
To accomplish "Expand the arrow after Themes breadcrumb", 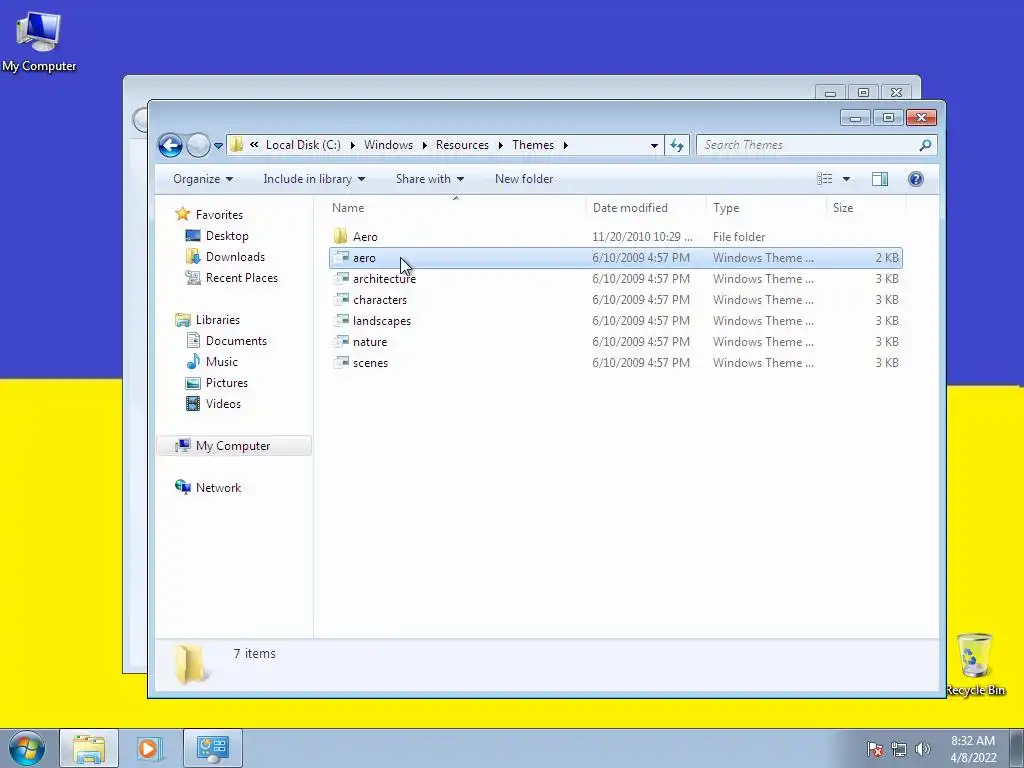I will click(566, 145).
